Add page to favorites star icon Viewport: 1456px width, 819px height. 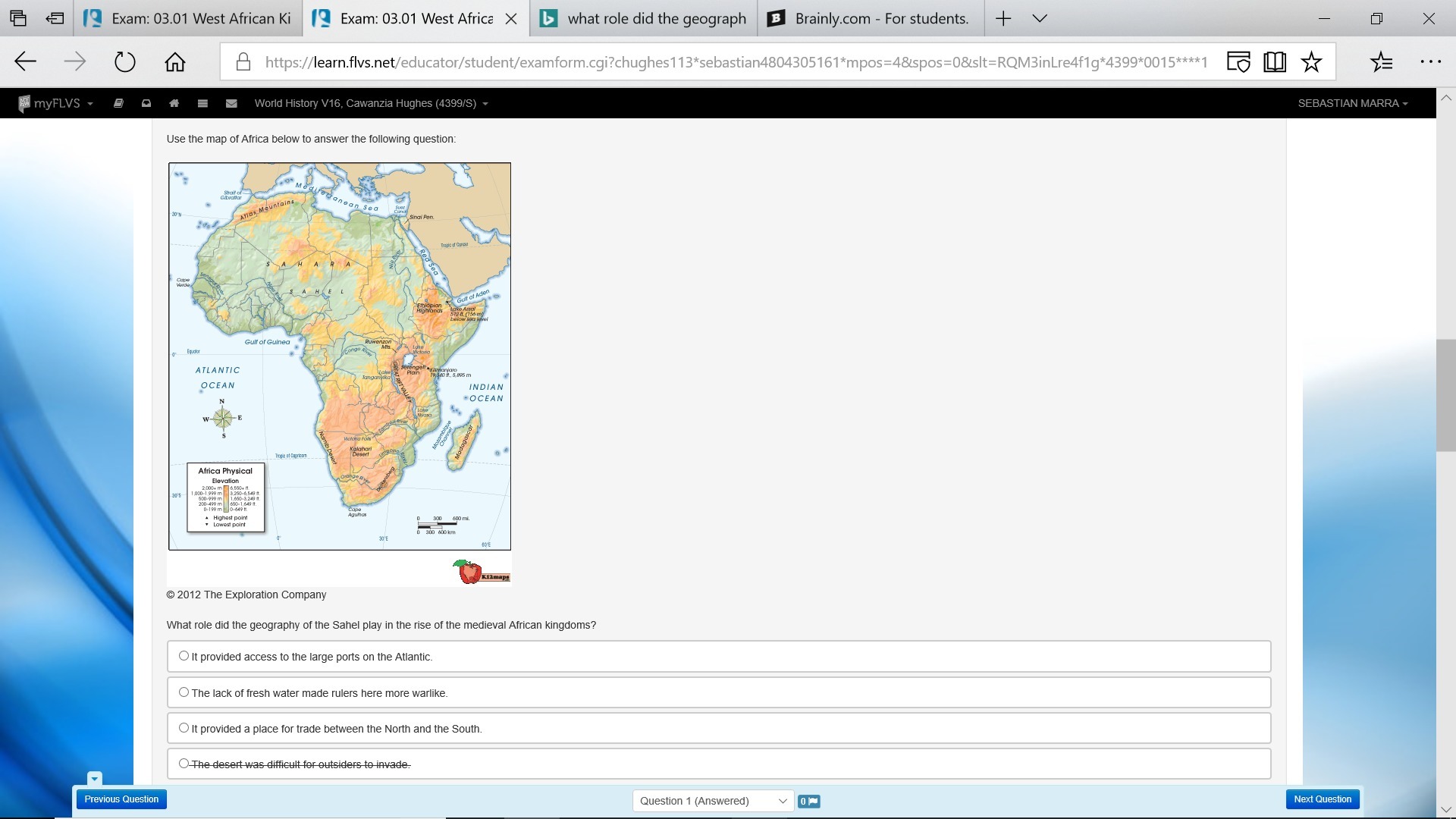coord(1311,62)
